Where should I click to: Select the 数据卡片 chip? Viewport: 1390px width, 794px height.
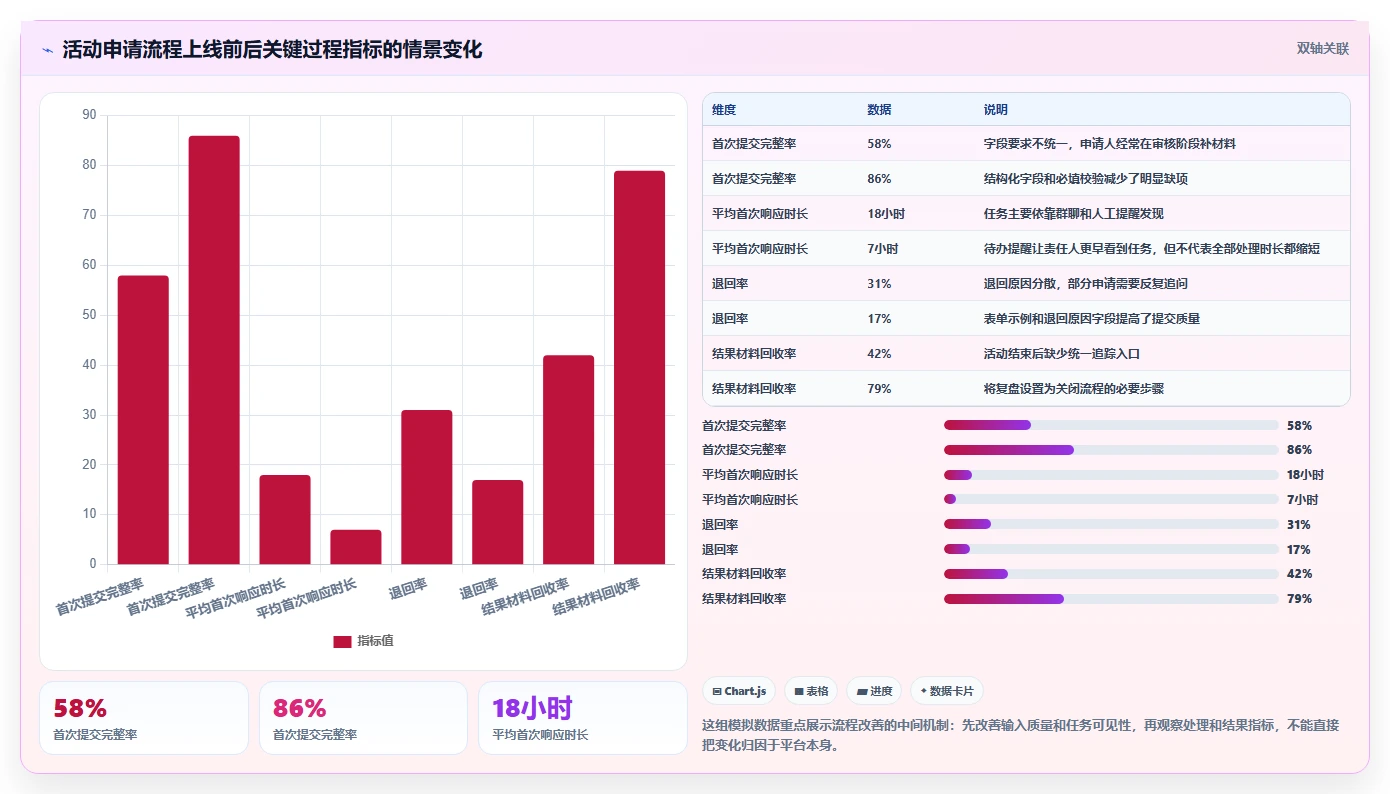946,691
